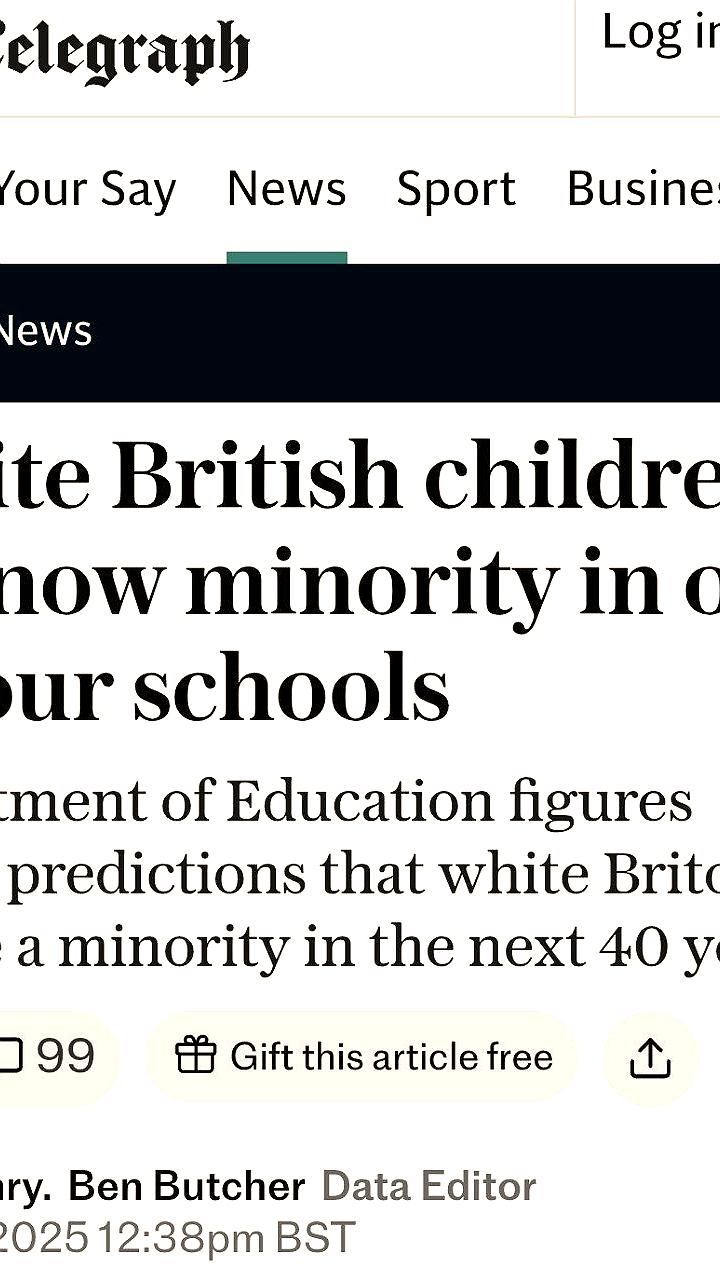Image resolution: width=720 pixels, height=1280 pixels.
Task: Click Gift this article free button
Action: click(x=362, y=1057)
